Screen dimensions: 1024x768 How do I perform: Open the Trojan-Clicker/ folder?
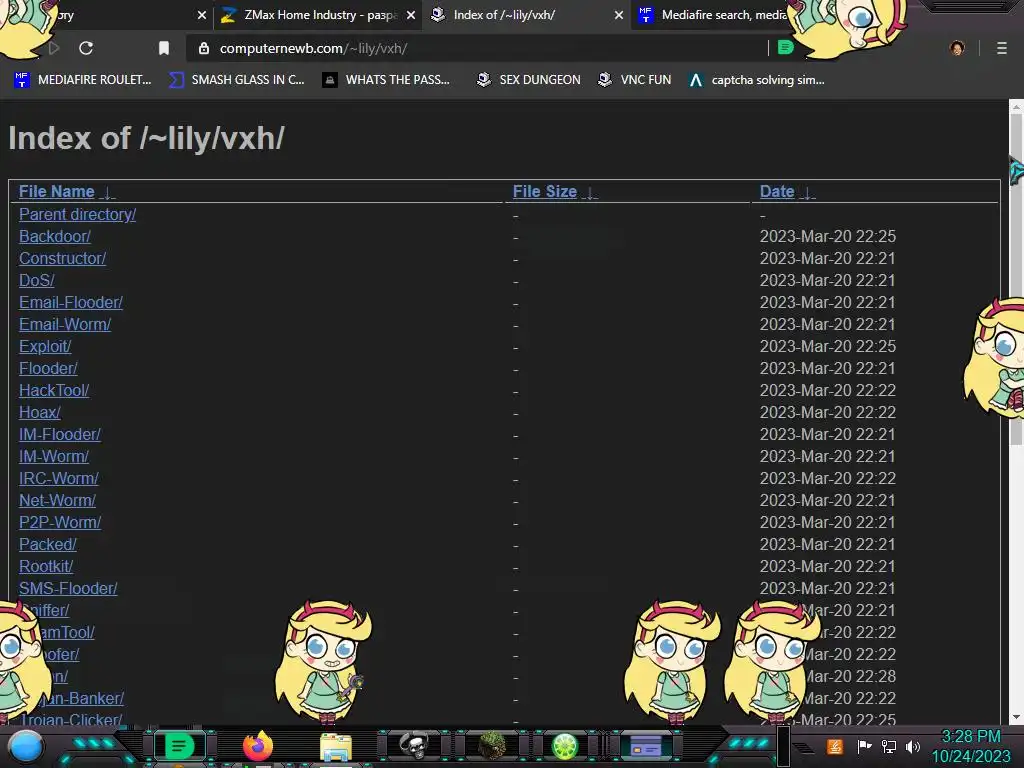(x=71, y=719)
